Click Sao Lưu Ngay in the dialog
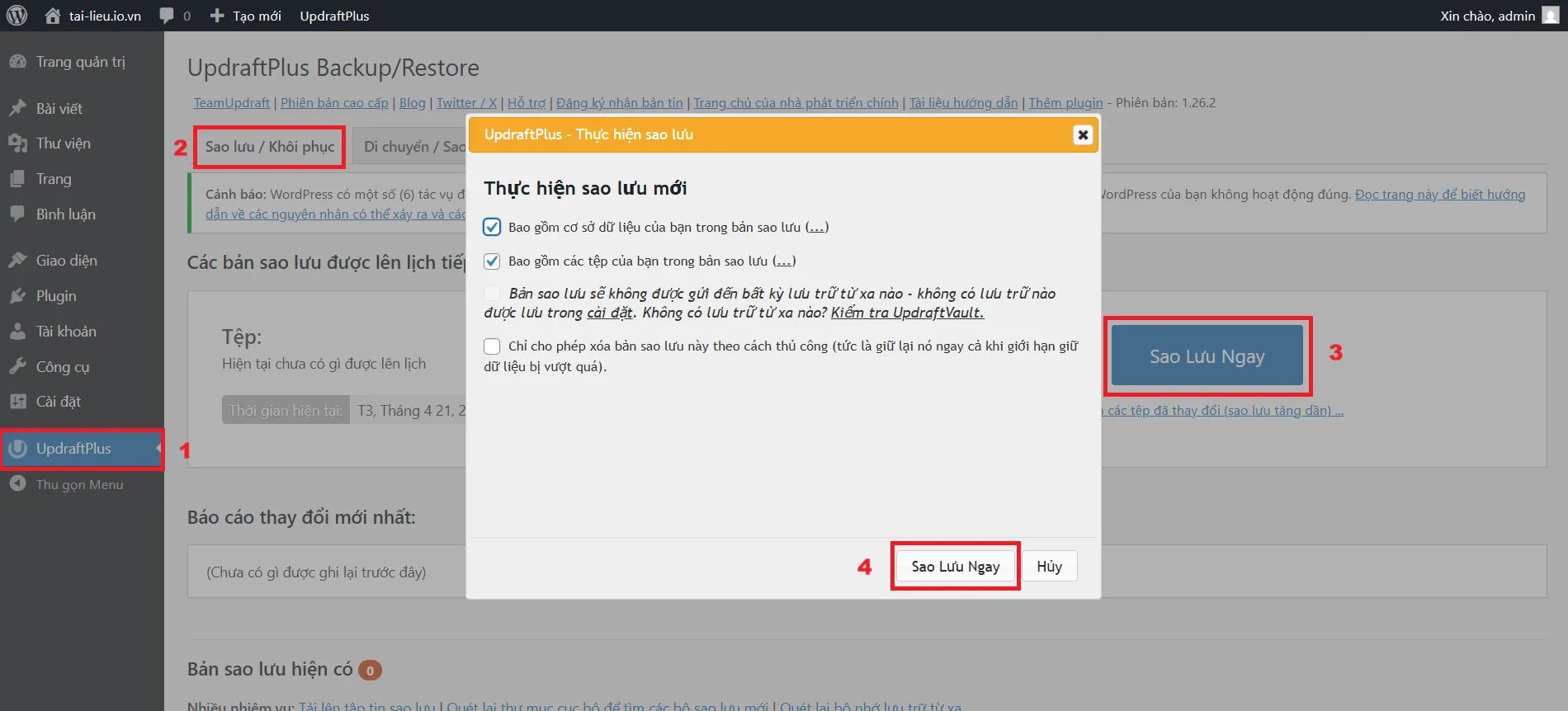The width and height of the screenshot is (1568, 711). [x=956, y=567]
